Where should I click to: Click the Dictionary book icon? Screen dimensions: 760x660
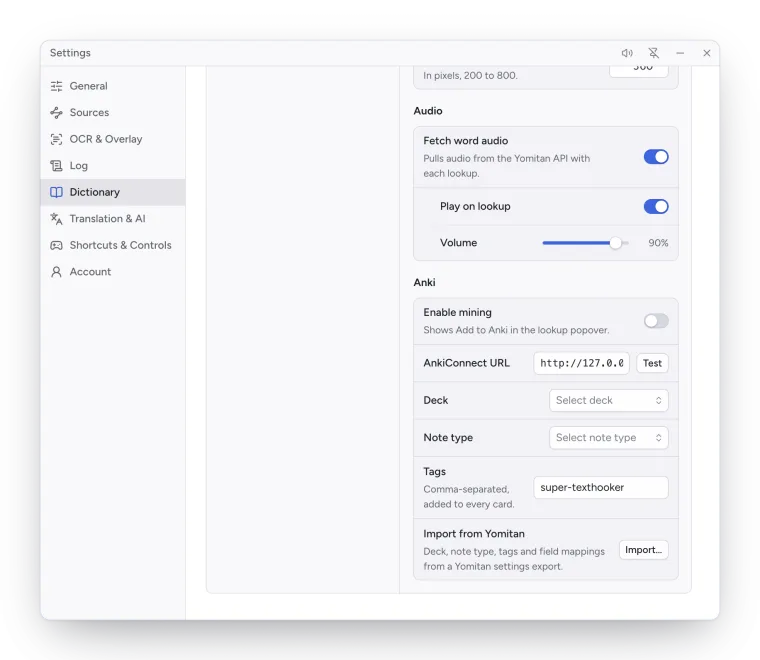click(x=56, y=192)
